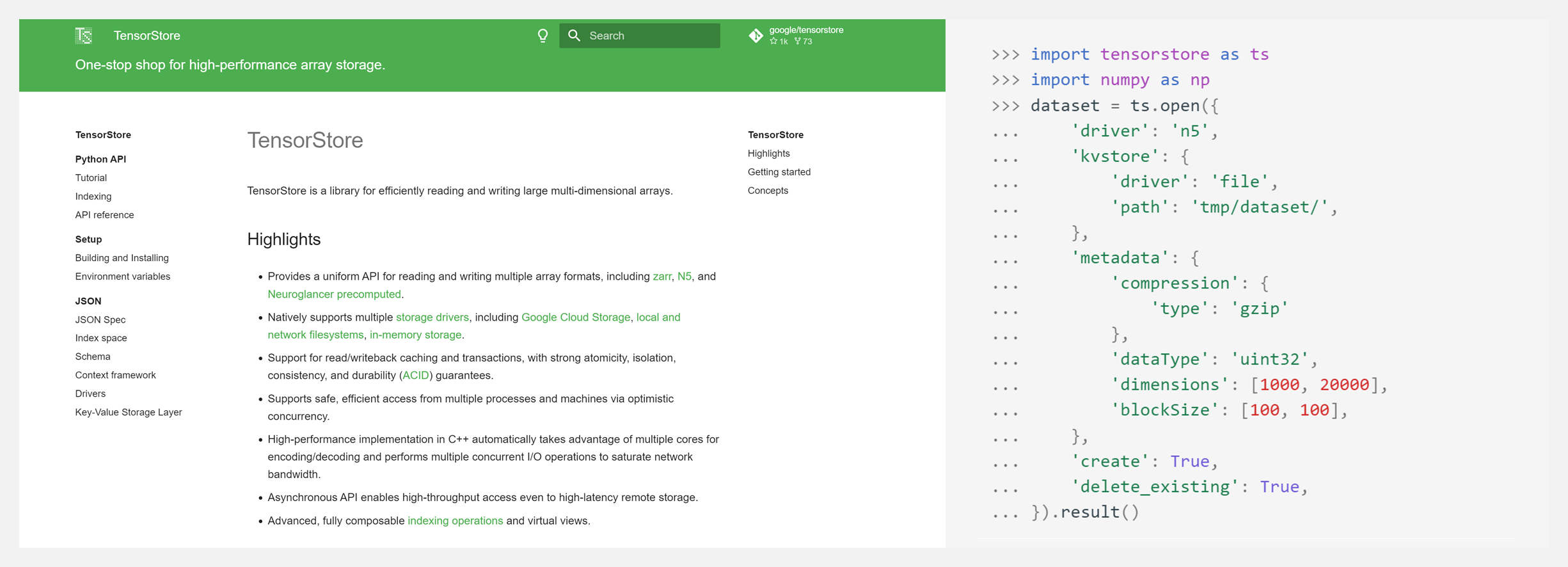
Task: Click the star count 1k
Action: pyautogui.click(x=779, y=42)
